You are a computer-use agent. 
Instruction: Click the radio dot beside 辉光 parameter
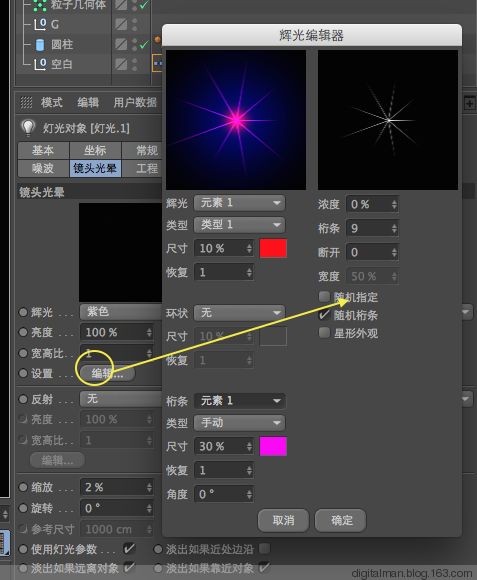23,313
